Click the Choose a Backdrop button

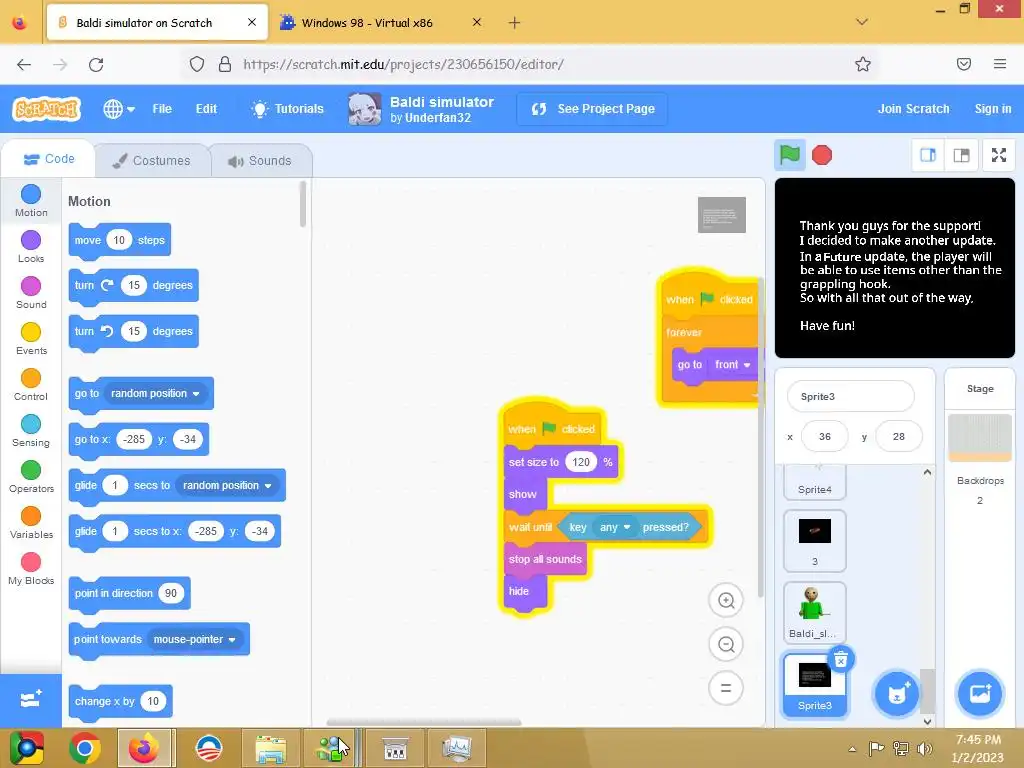pos(980,694)
